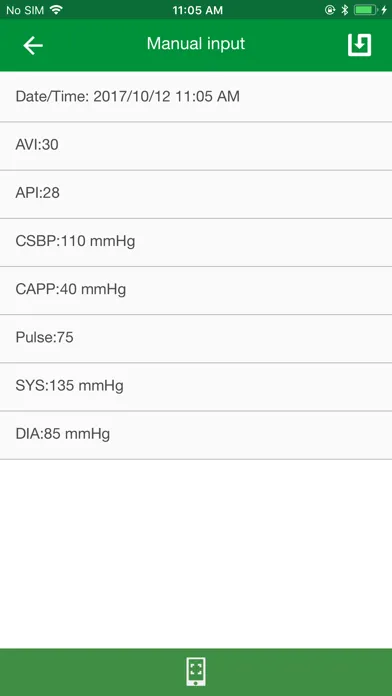The height and width of the screenshot is (696, 392).
Task: Change the DIA:85 mmHg entry
Action: click(x=196, y=435)
